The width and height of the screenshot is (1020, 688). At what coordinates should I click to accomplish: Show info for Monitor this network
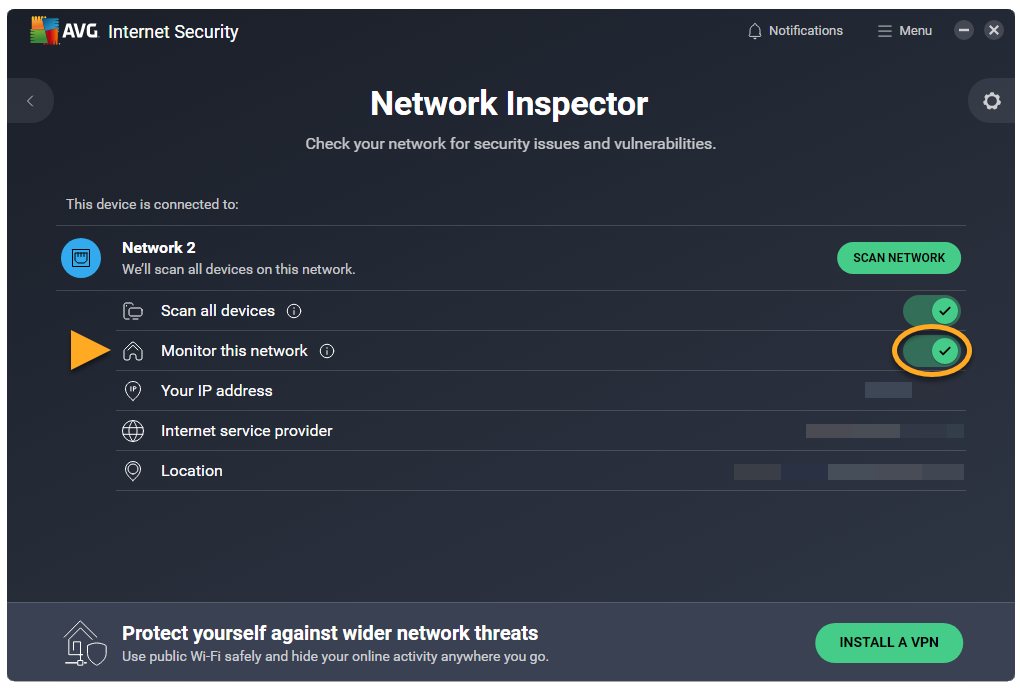point(327,351)
